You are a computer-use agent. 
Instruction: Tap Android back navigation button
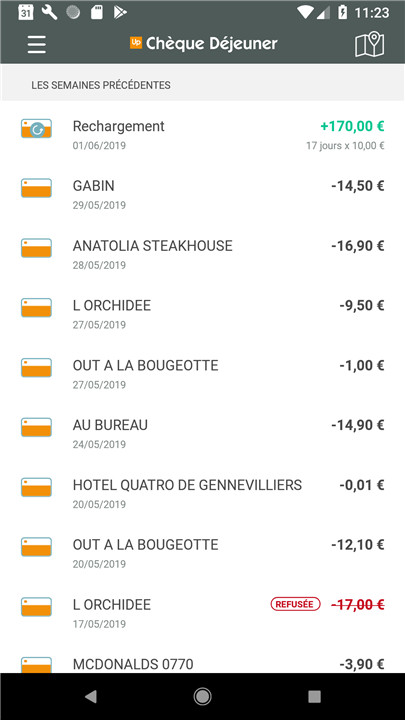tap(90, 697)
